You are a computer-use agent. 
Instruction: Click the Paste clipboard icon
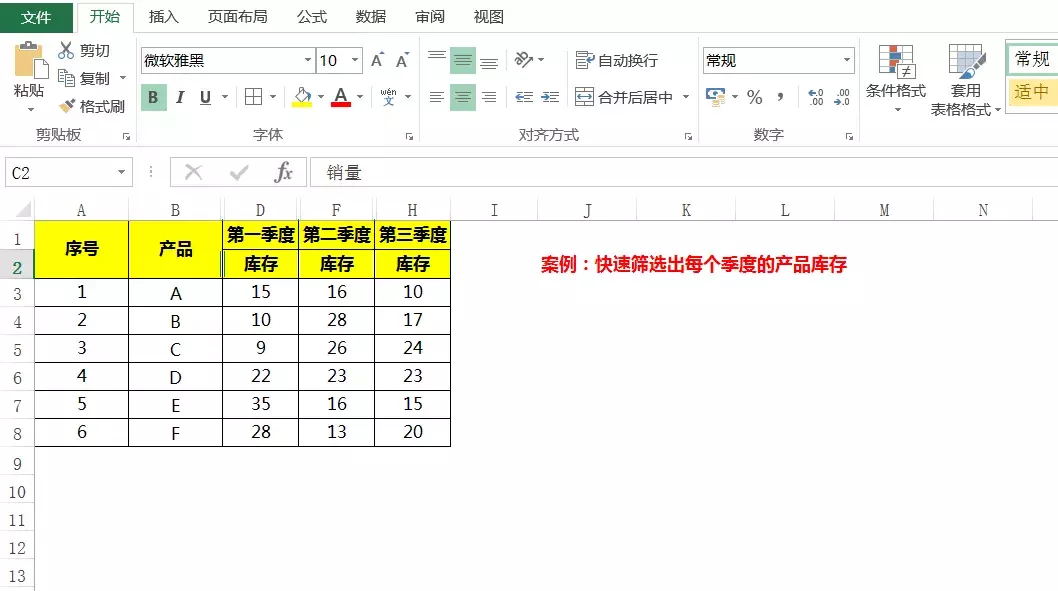tap(30, 61)
